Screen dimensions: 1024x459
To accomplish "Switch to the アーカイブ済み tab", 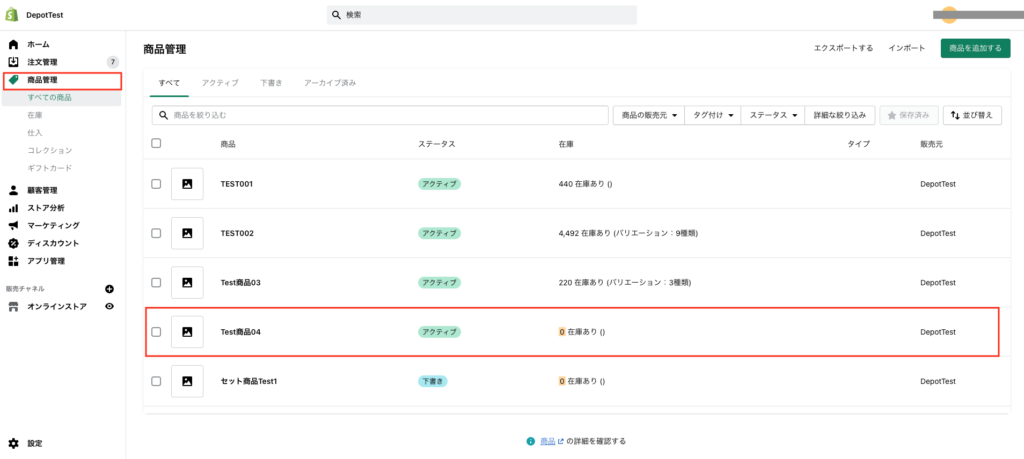I will (329, 82).
